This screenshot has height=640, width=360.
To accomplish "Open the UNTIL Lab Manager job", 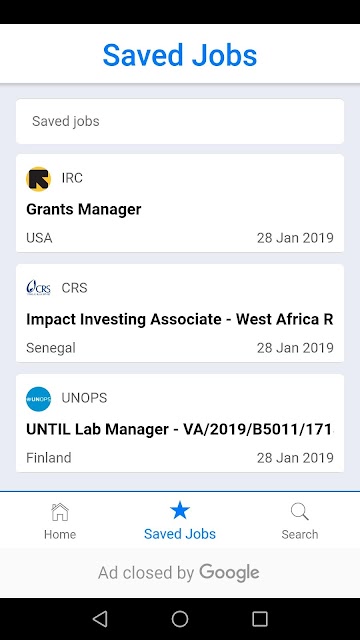I will click(x=180, y=423).
